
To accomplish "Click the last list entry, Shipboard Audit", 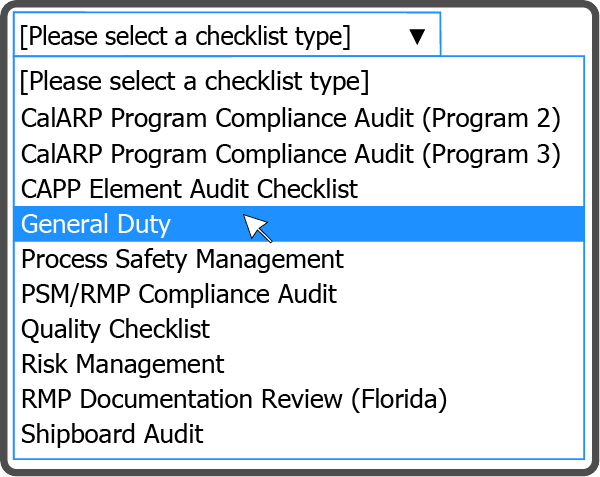I will click(x=299, y=434).
